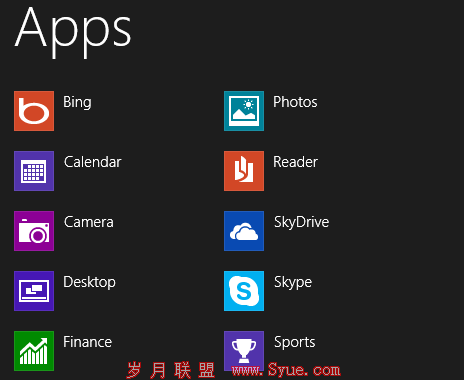Open the green Finance chart icon
The width and height of the screenshot is (464, 380).
(34, 351)
